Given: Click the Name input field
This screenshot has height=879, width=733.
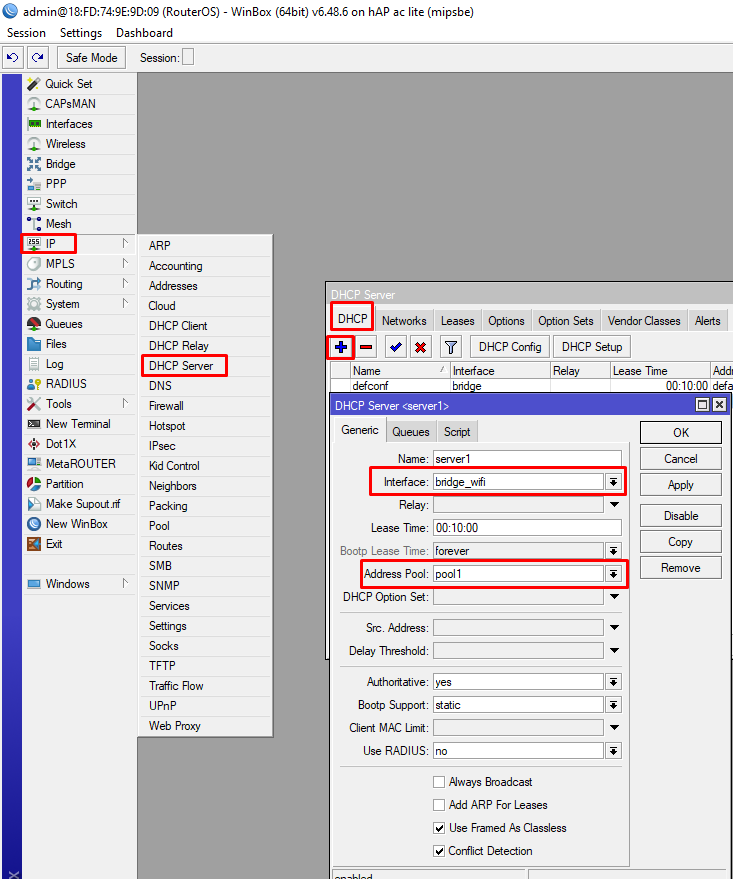Looking at the screenshot, I should 527,459.
